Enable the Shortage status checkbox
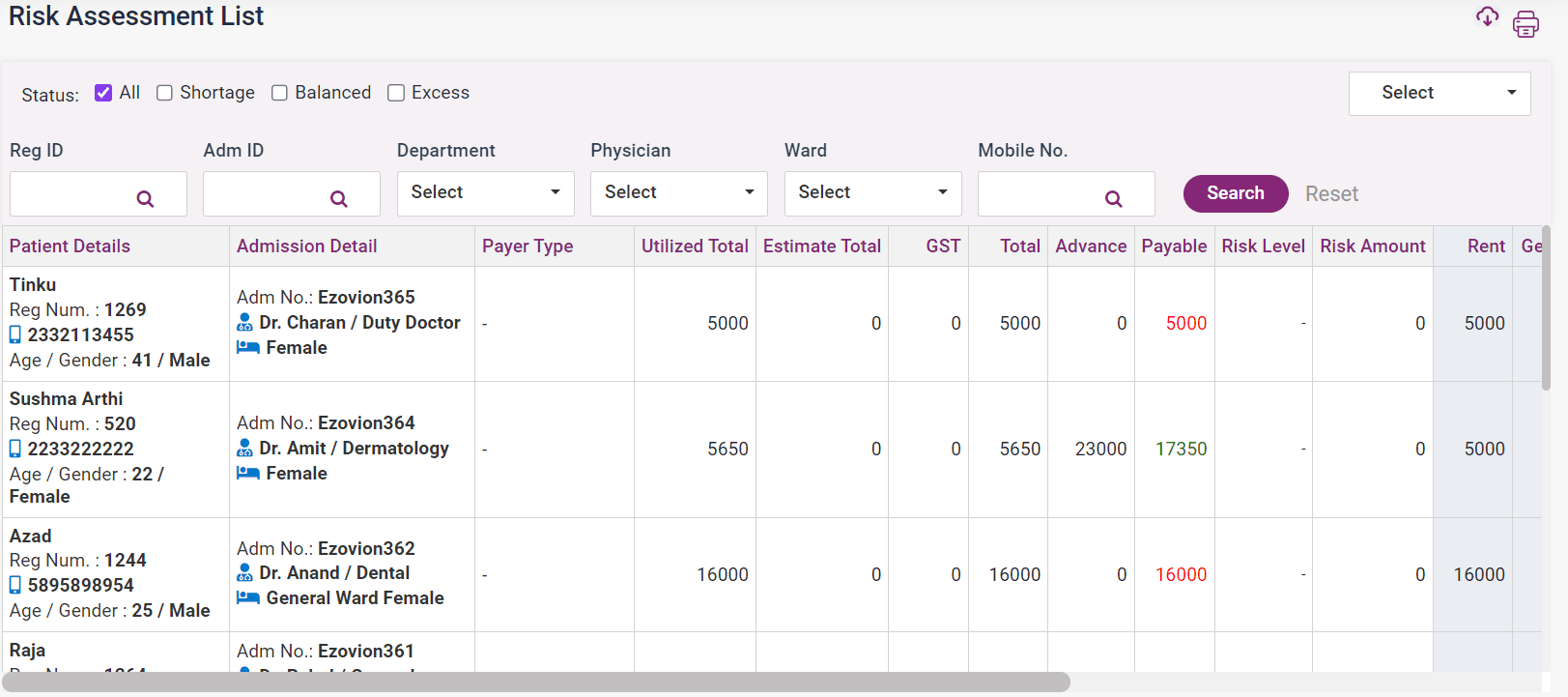The height and width of the screenshot is (697, 1568). [165, 93]
